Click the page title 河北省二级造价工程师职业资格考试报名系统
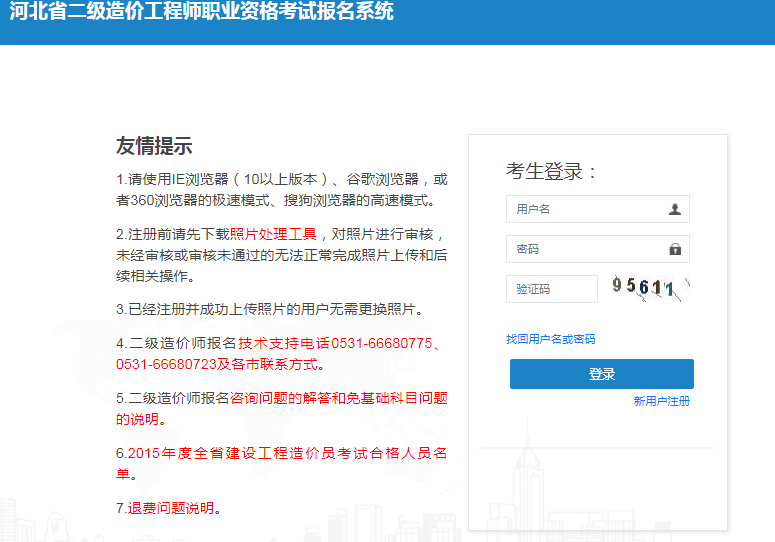The height and width of the screenshot is (542, 775). click(x=202, y=11)
